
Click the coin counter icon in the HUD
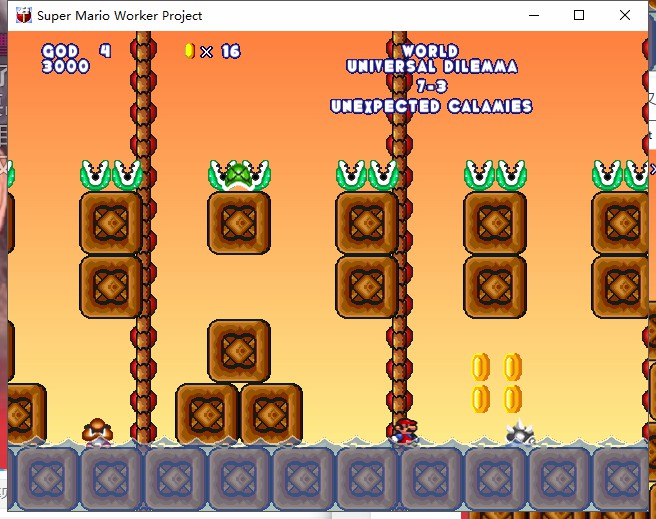pos(190,51)
